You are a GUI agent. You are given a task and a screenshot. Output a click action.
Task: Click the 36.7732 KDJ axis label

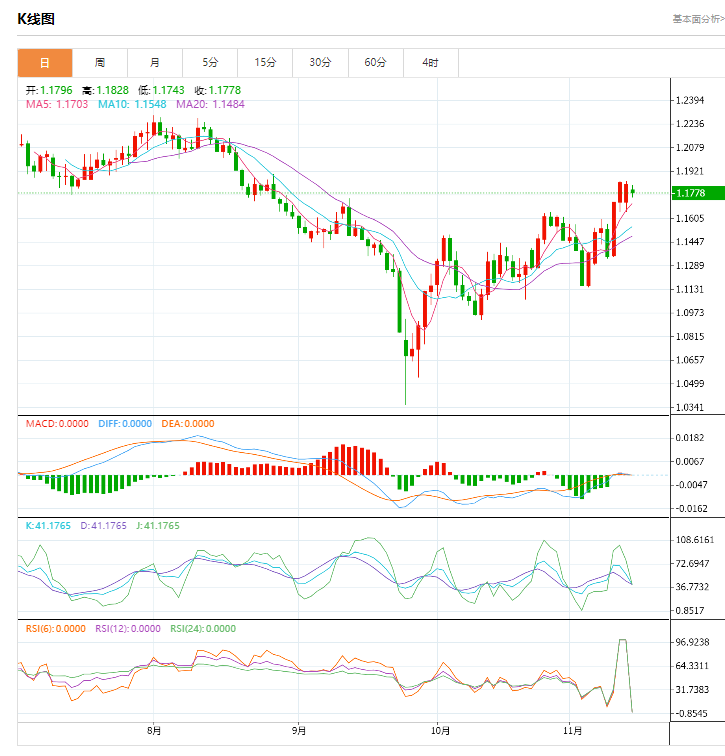click(x=692, y=587)
